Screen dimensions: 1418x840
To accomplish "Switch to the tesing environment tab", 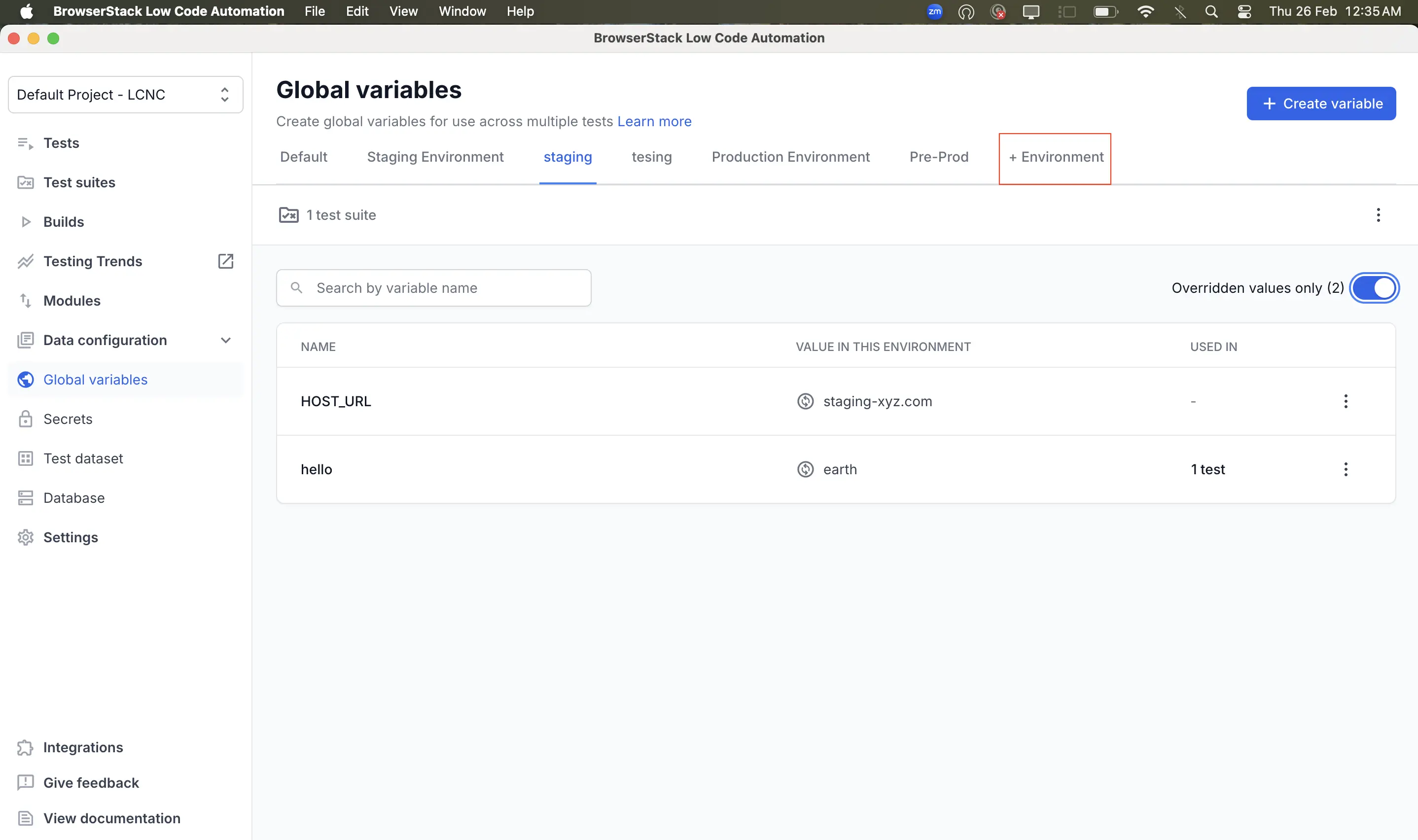I will (651, 157).
